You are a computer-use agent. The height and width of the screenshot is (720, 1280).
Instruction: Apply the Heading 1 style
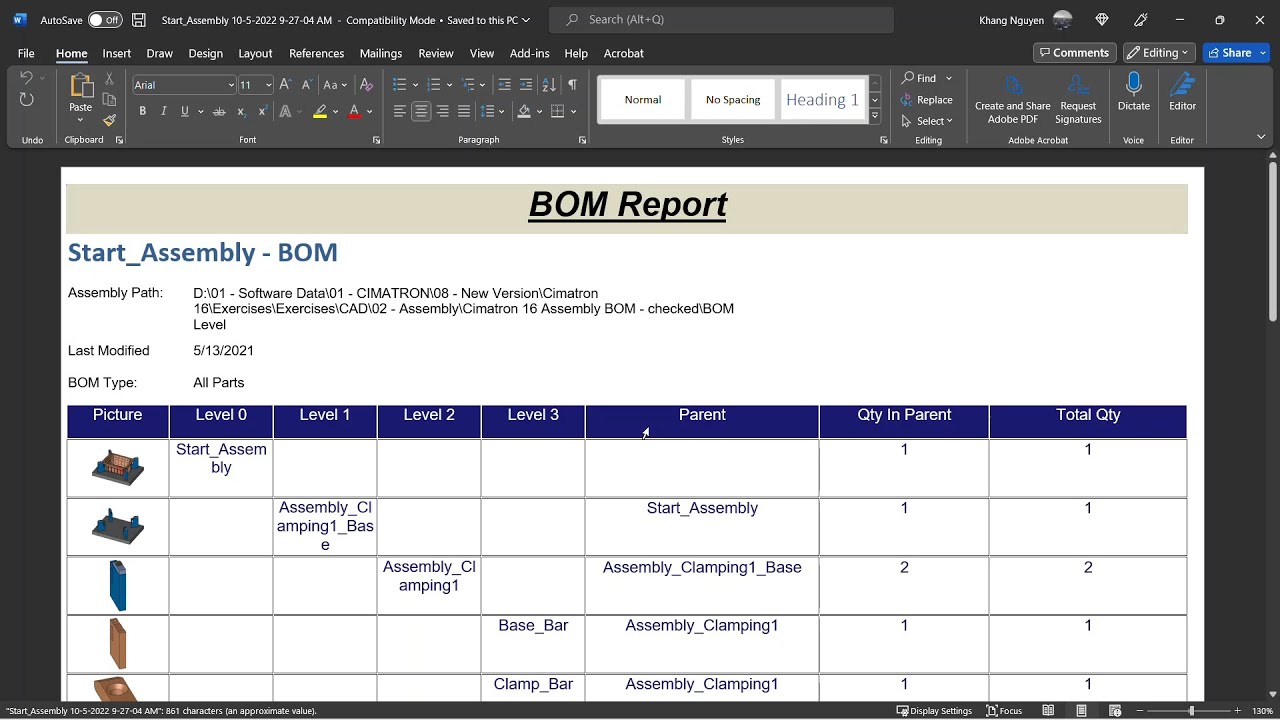pyautogui.click(x=822, y=100)
